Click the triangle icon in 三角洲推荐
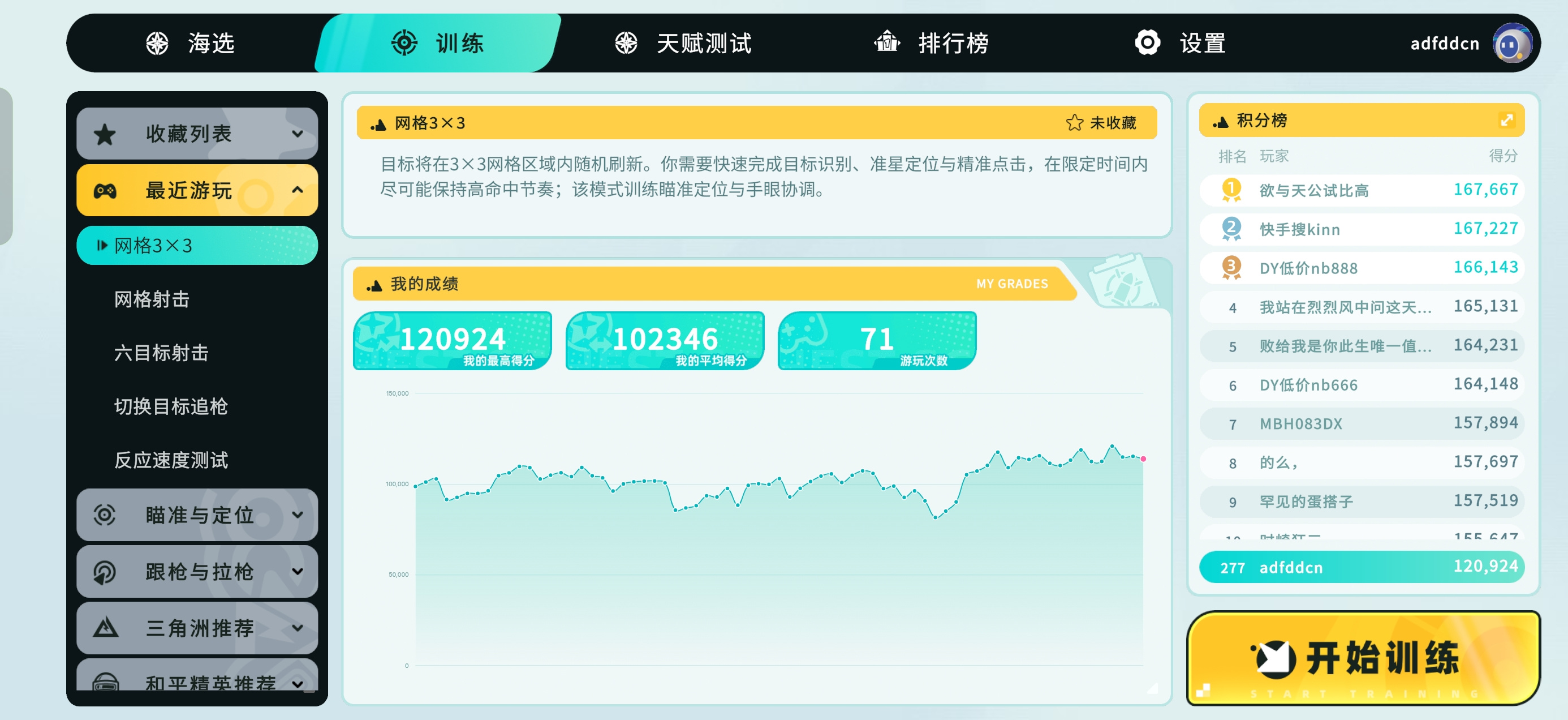Image resolution: width=1568 pixels, height=720 pixels. pyautogui.click(x=105, y=627)
